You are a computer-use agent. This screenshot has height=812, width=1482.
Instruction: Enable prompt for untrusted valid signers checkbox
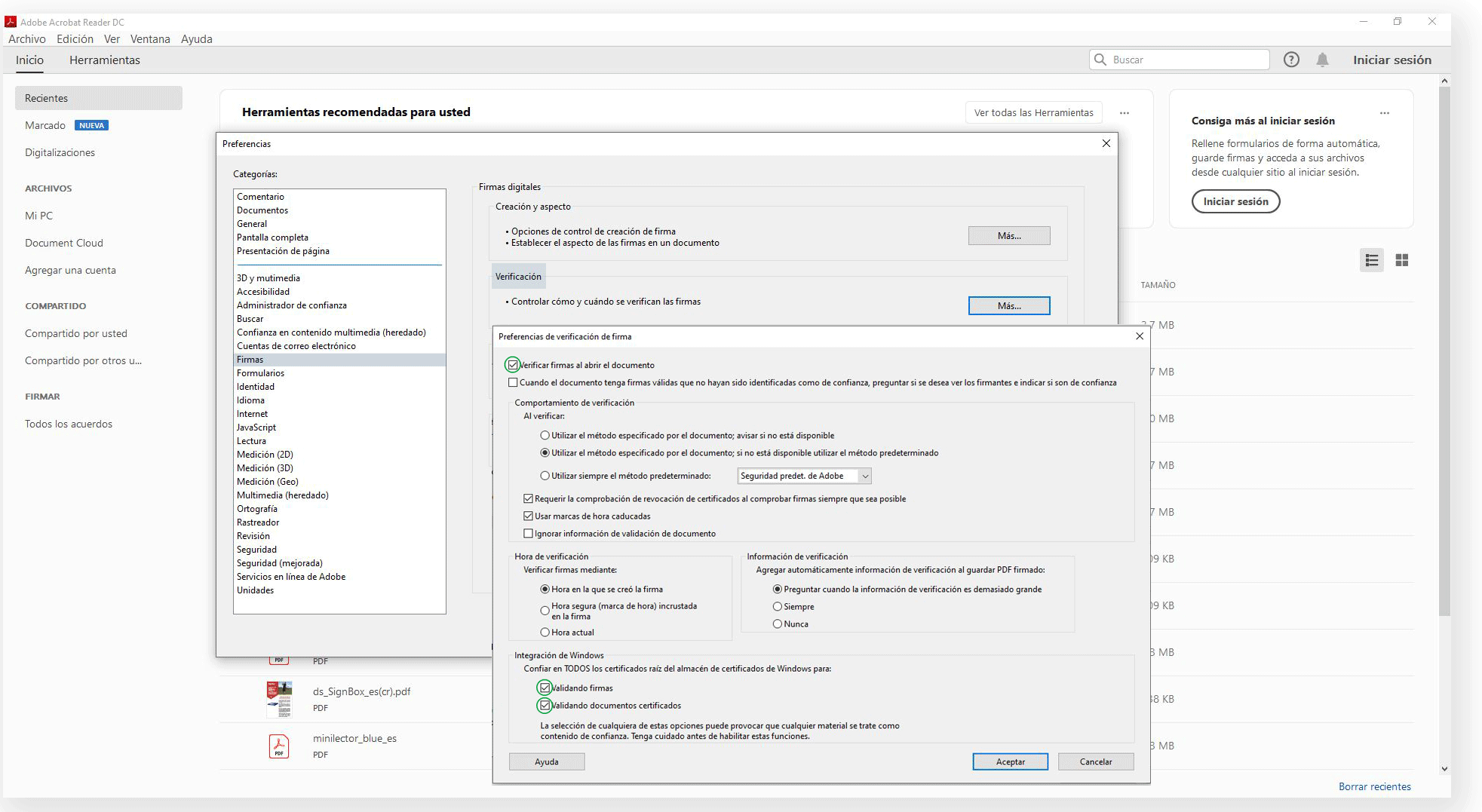tap(513, 382)
